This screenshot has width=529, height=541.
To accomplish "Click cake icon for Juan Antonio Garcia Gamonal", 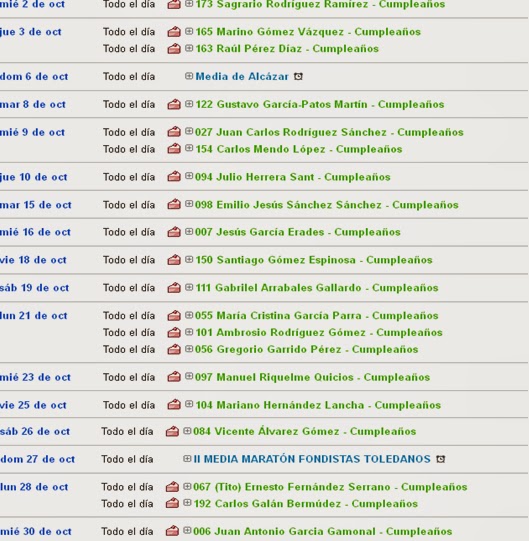I will point(172,531).
